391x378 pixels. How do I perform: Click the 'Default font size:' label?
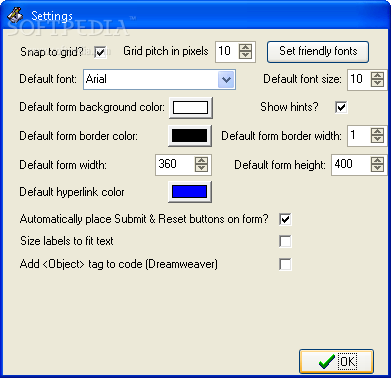click(302, 79)
